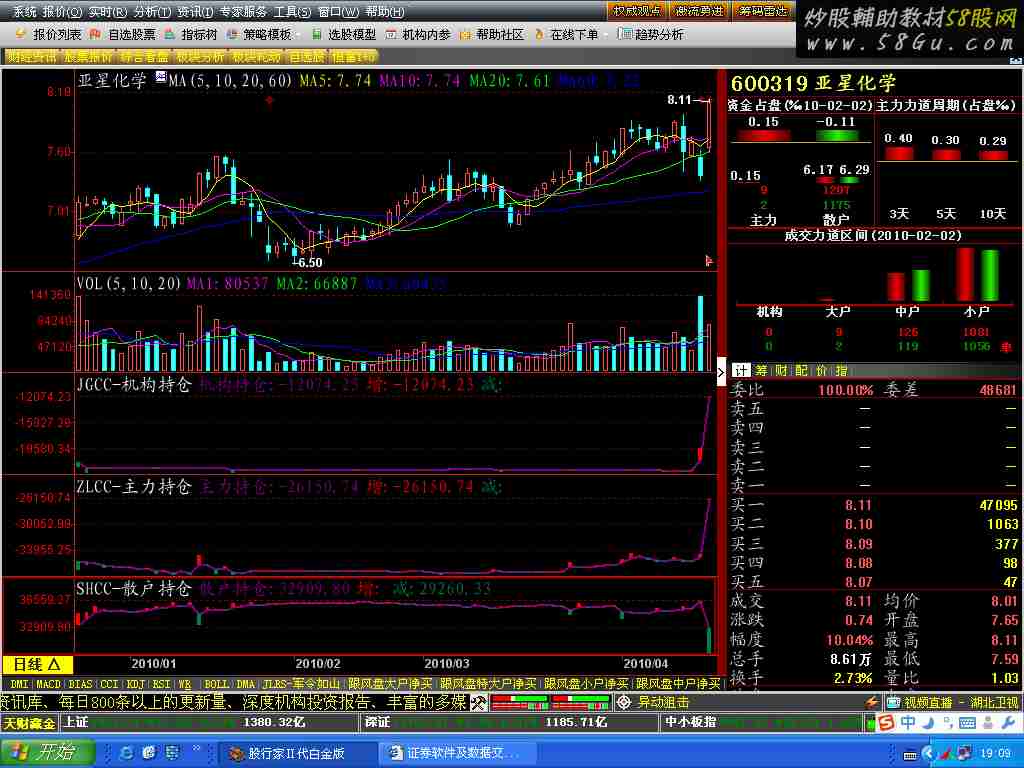Switch to the KDJ indicator tab

[x=135, y=684]
